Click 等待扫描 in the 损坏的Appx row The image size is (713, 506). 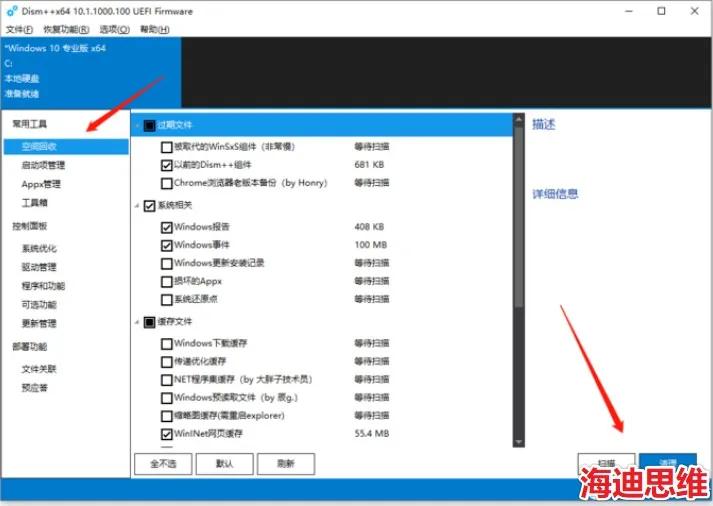pos(372,281)
